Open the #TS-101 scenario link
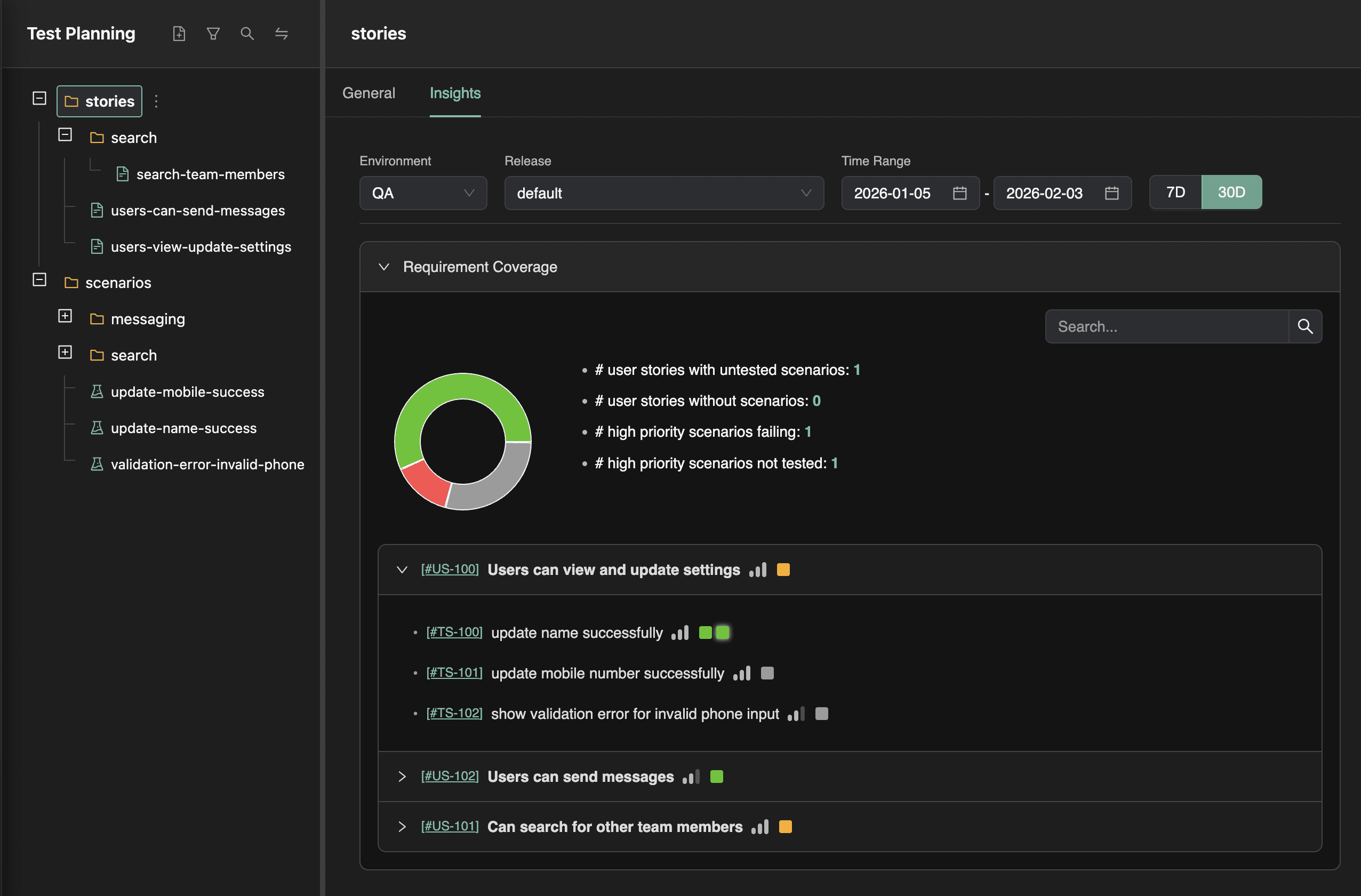The width and height of the screenshot is (1361, 896). [454, 673]
